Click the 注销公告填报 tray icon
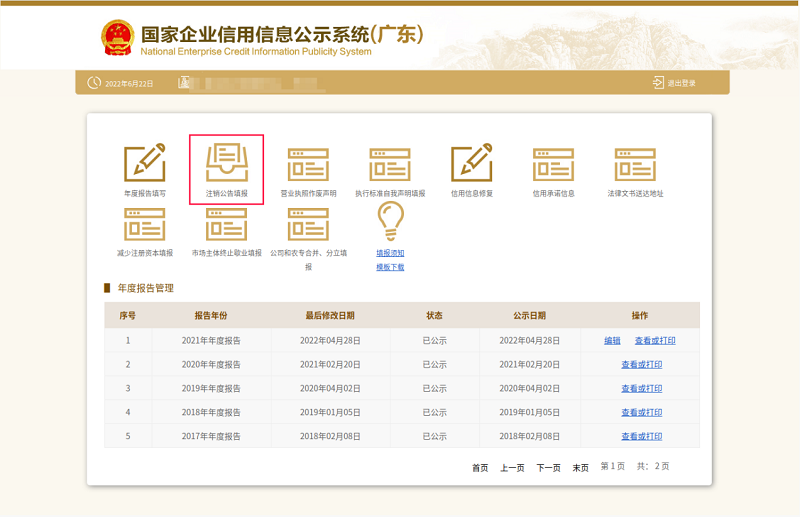Image resolution: width=800 pixels, height=517 pixels. (x=226, y=164)
